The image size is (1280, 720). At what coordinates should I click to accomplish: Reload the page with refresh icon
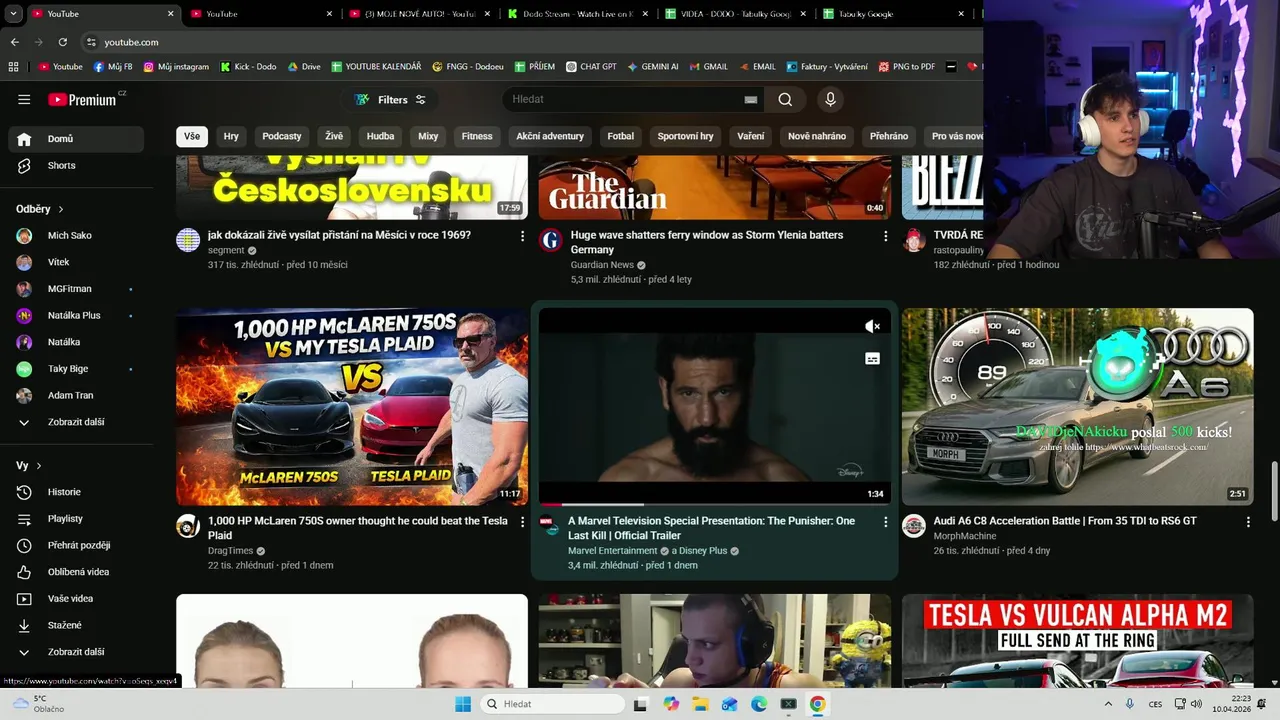(x=62, y=42)
